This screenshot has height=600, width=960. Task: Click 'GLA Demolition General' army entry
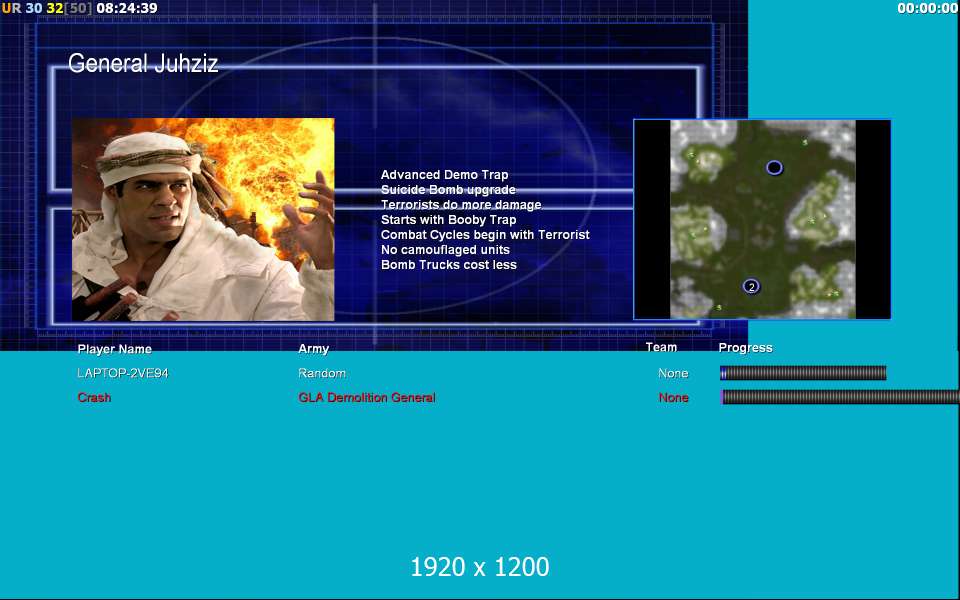click(x=367, y=397)
